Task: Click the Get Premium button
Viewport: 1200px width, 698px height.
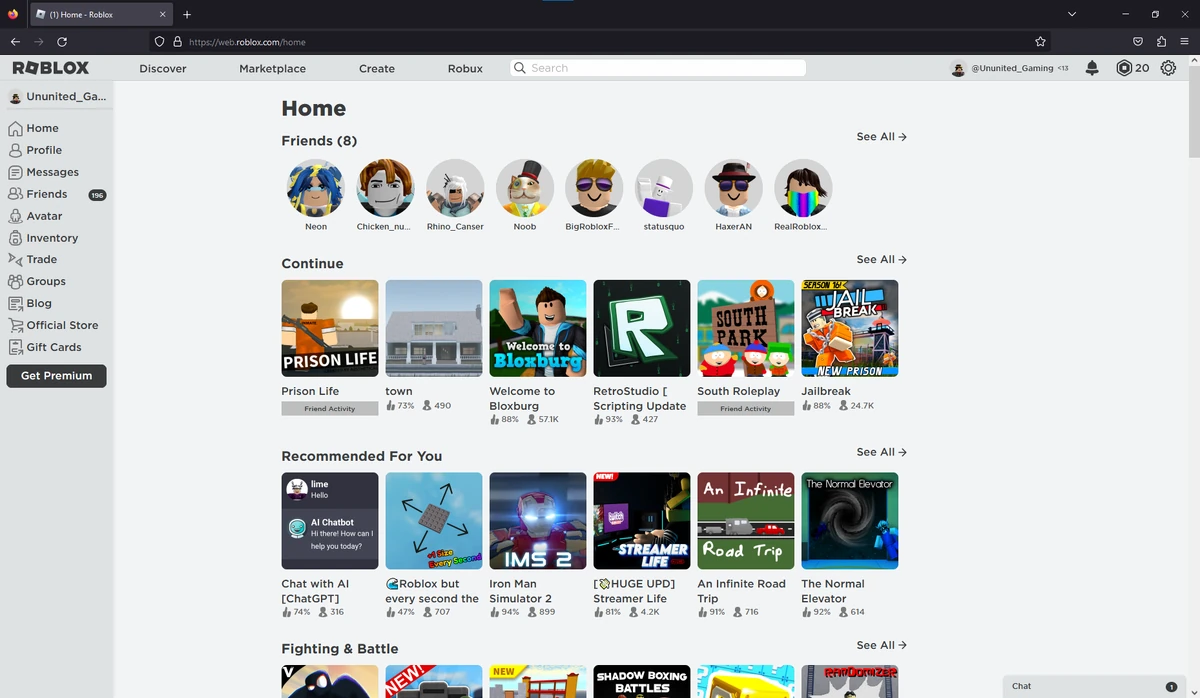Action: (x=56, y=376)
